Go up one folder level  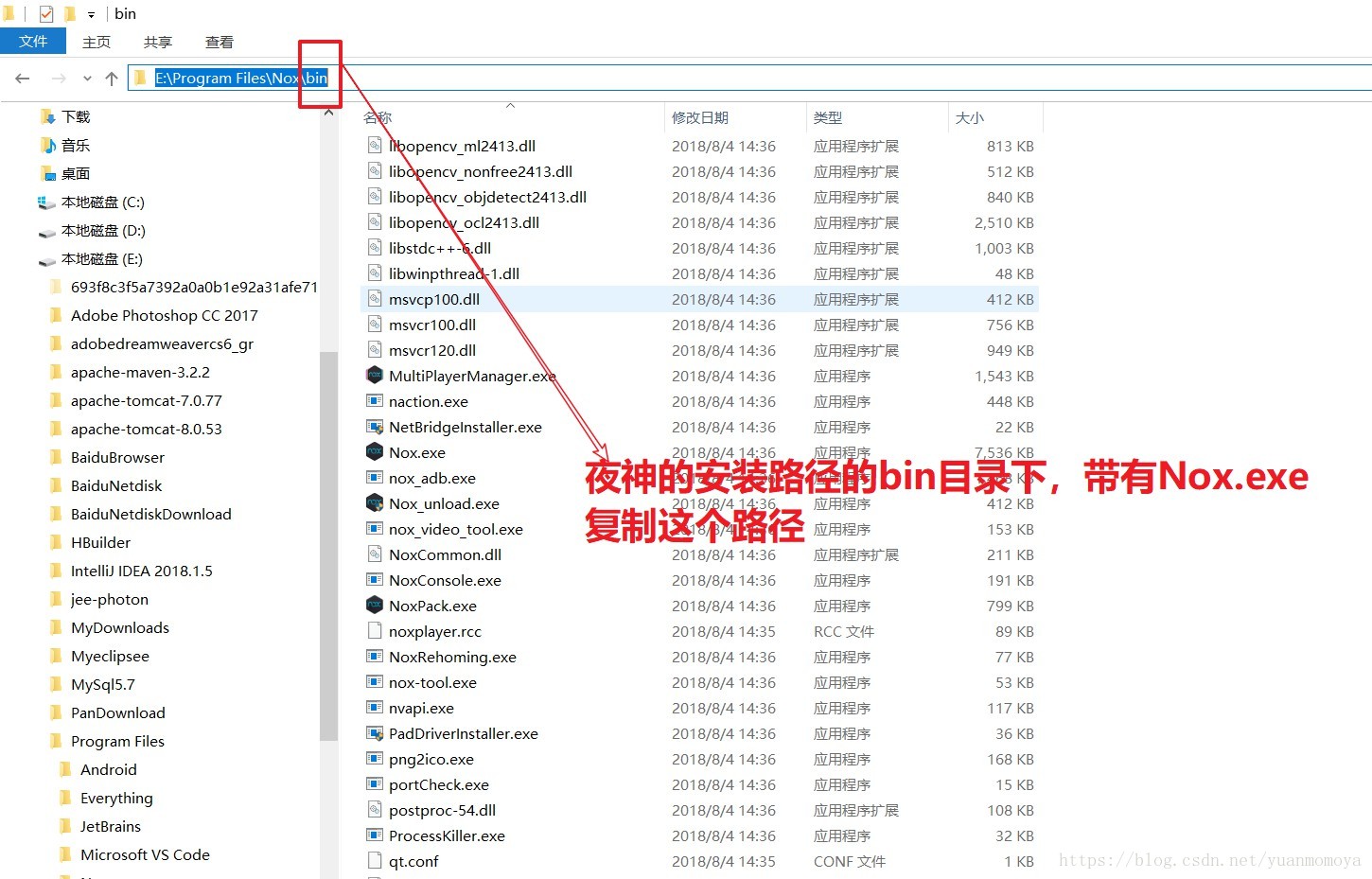tap(112, 79)
